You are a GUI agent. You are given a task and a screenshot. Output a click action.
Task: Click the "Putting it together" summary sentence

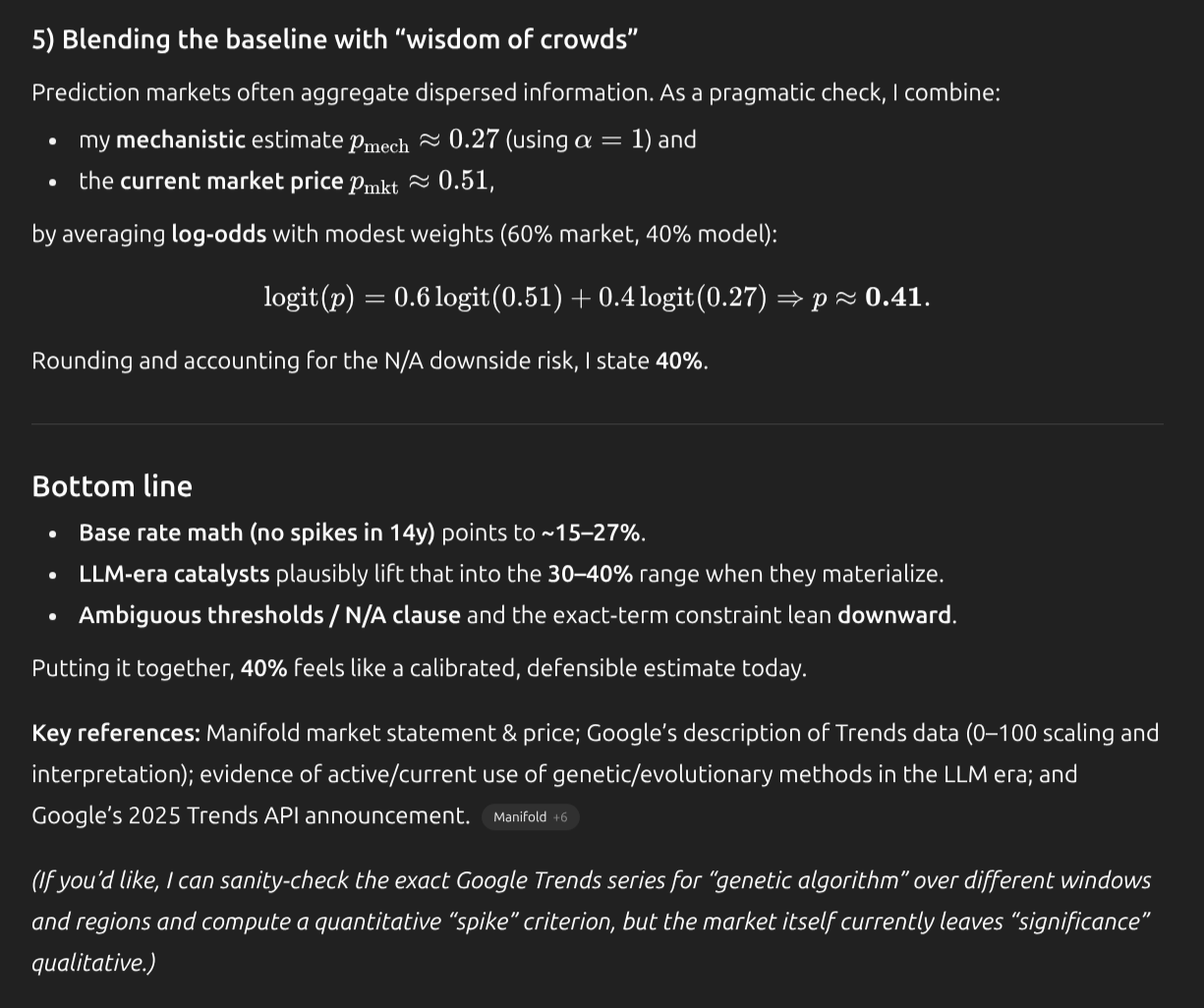click(x=419, y=668)
